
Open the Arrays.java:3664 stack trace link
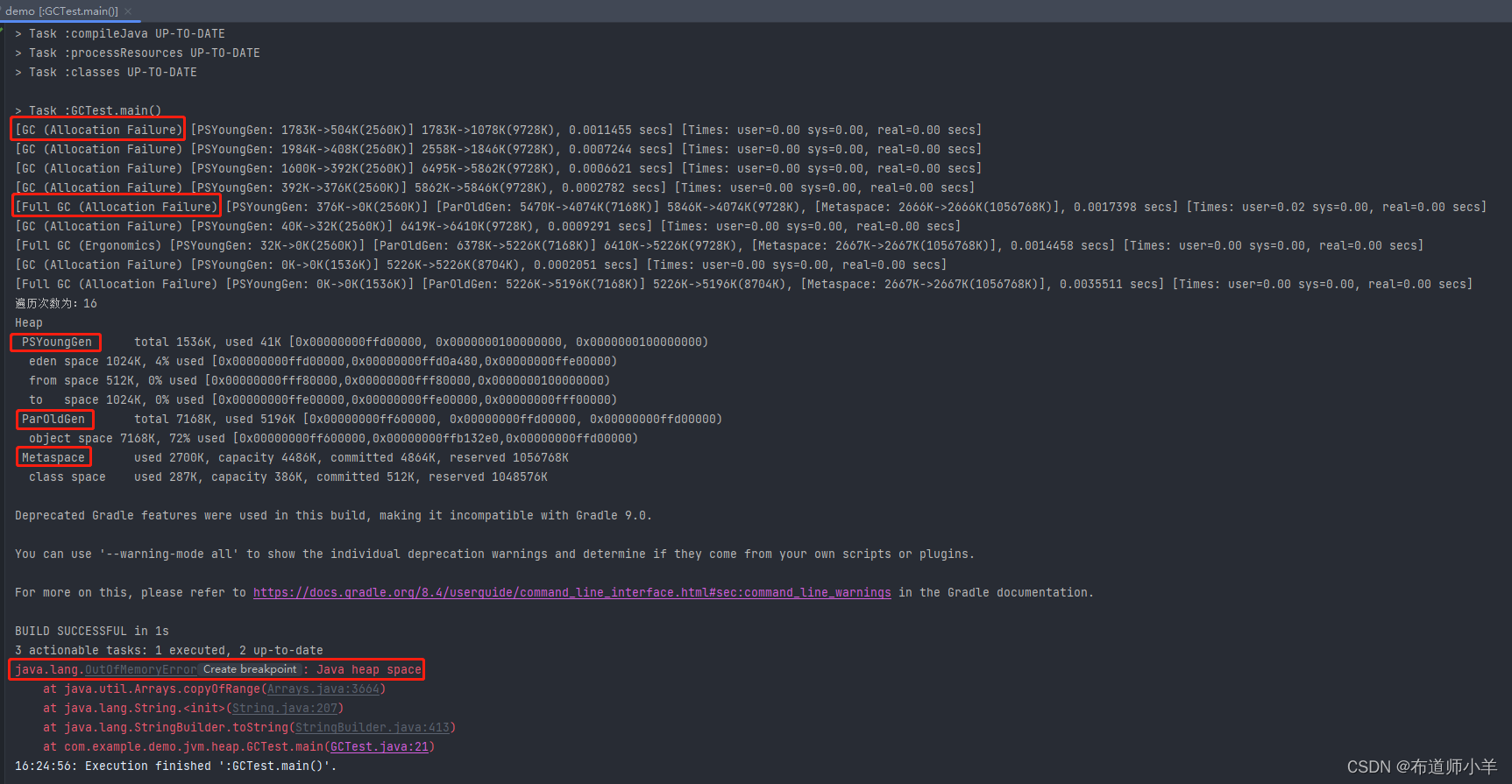coord(323,689)
